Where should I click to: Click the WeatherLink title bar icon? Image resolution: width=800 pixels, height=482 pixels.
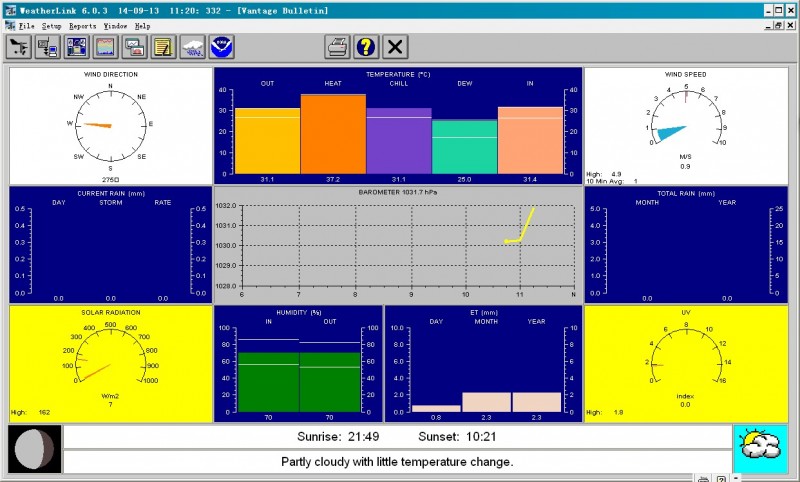[x=10, y=10]
